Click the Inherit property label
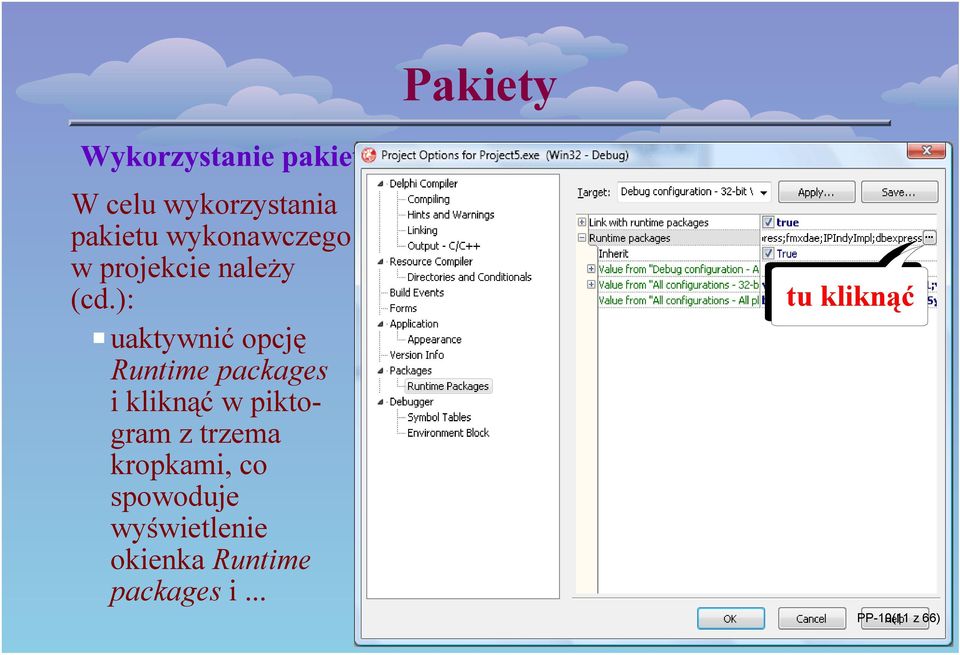Image resolution: width=960 pixels, height=655 pixels. point(613,253)
